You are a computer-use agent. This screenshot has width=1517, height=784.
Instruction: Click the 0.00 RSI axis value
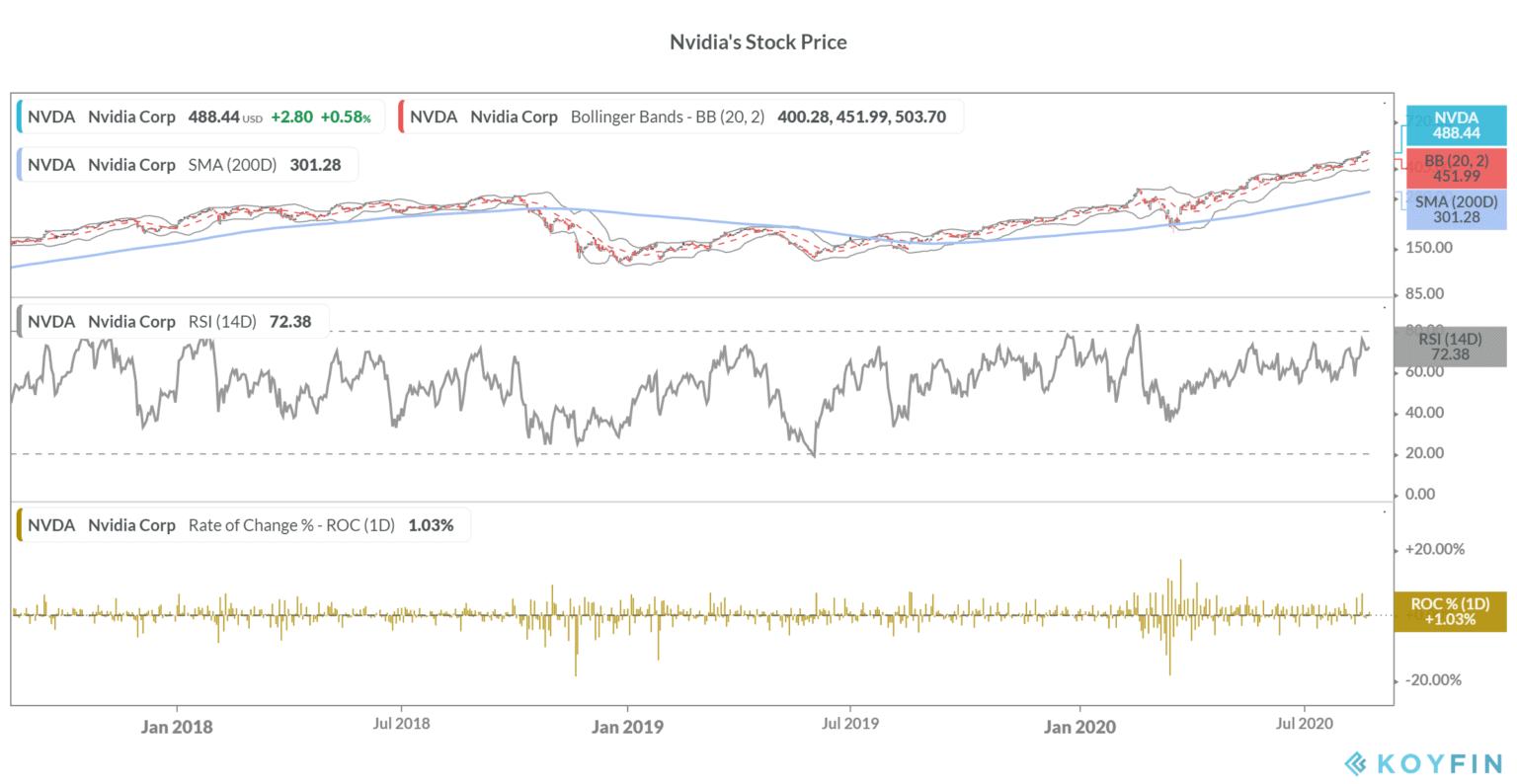(x=1421, y=494)
